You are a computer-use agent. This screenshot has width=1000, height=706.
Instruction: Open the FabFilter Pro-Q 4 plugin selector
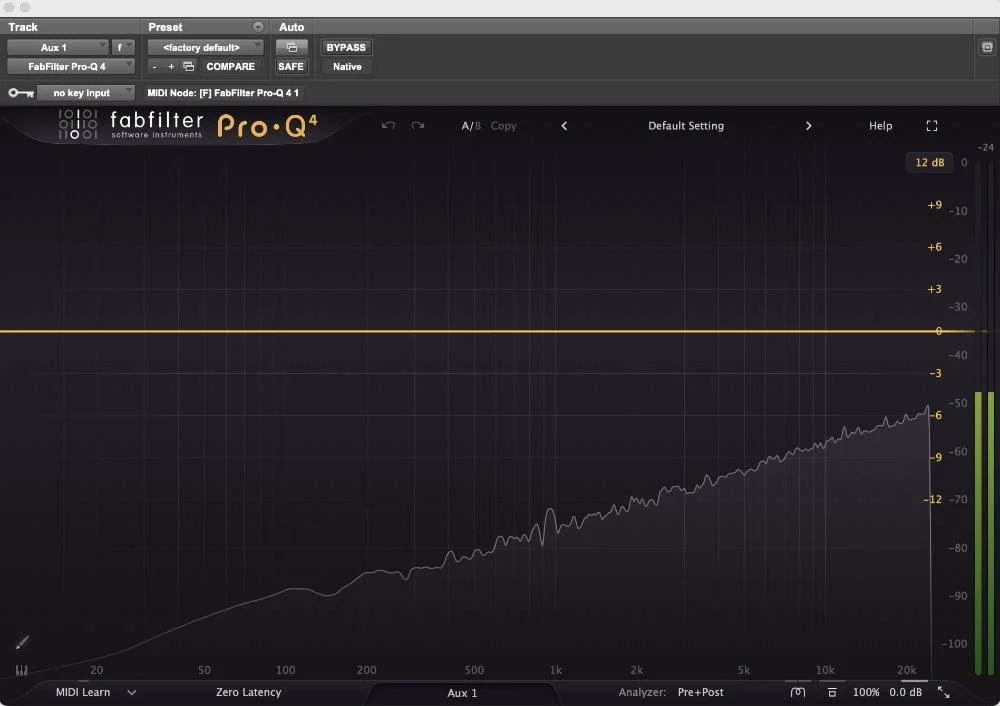(71, 66)
